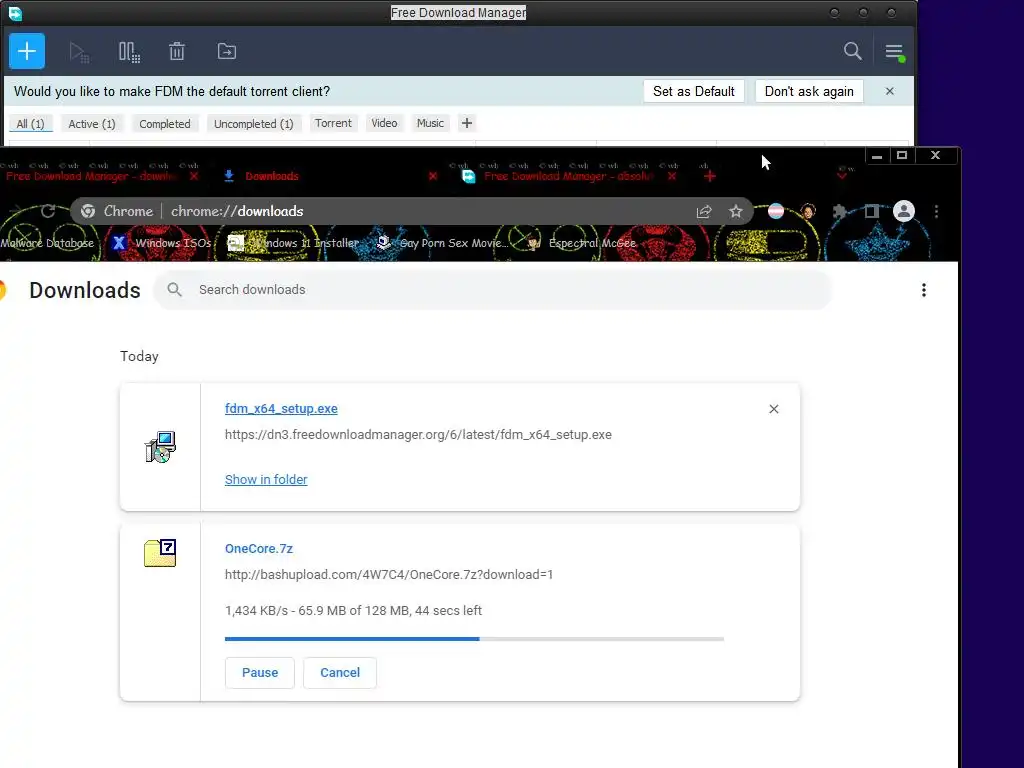1024x768 pixels.
Task: Click the share this page icon in address bar
Action: pyautogui.click(x=704, y=211)
